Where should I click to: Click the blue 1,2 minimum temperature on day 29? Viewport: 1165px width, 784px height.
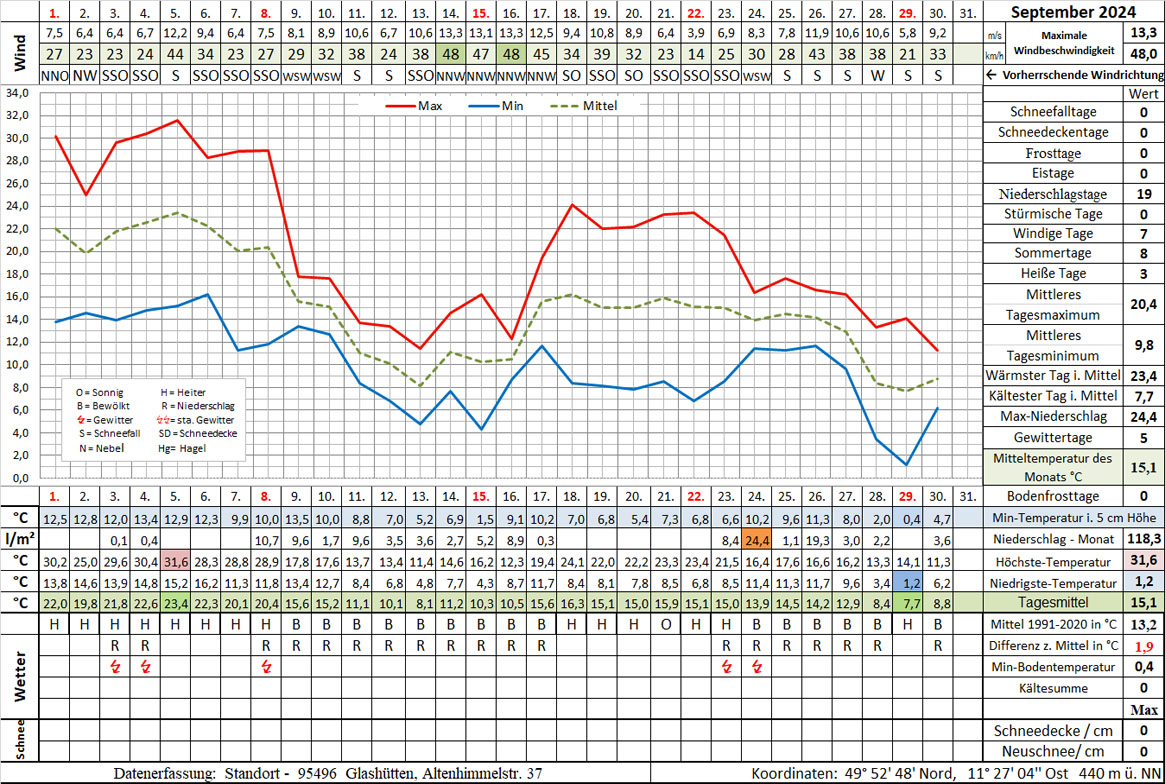909,582
